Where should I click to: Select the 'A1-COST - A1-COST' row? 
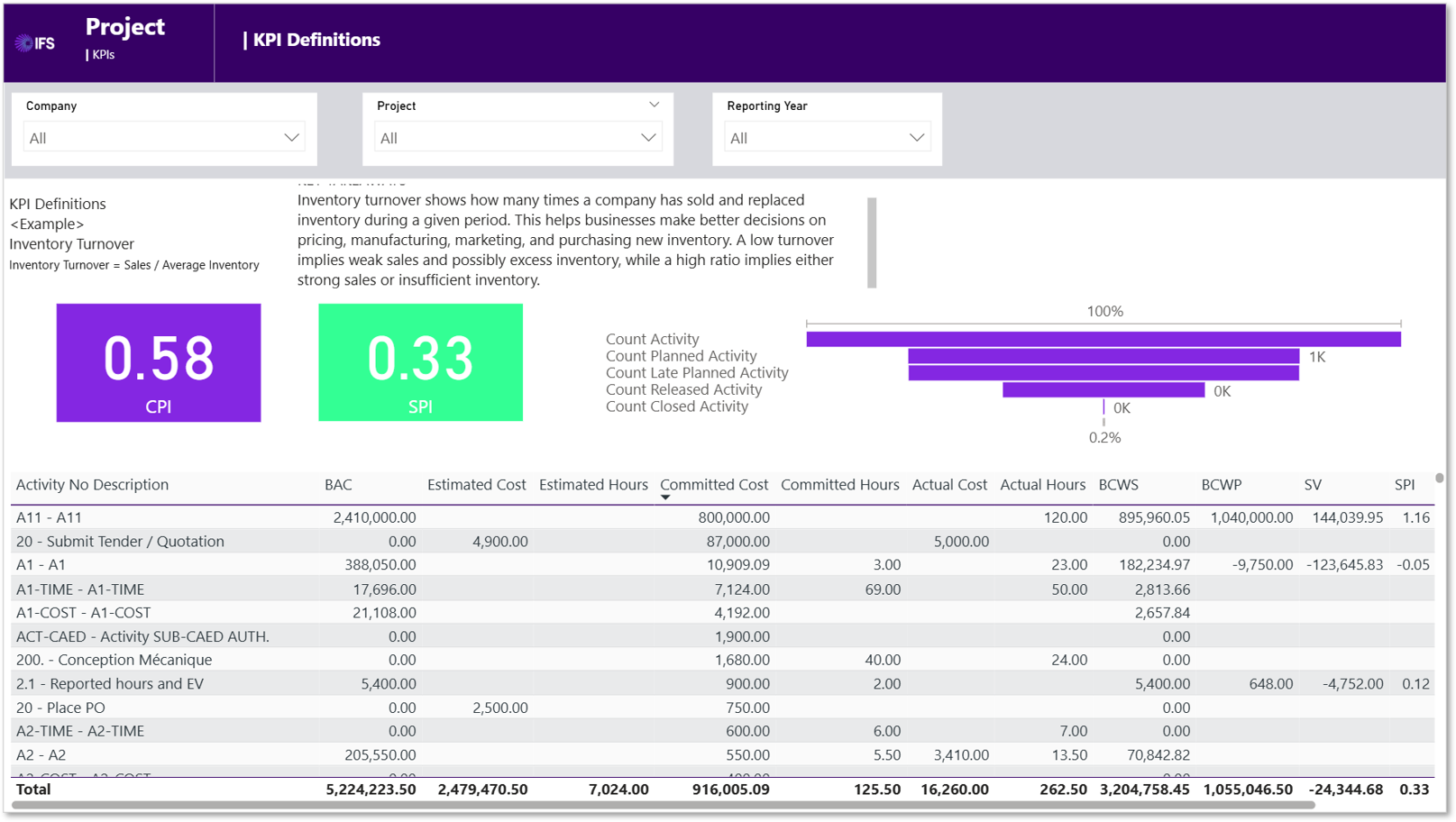click(722, 613)
